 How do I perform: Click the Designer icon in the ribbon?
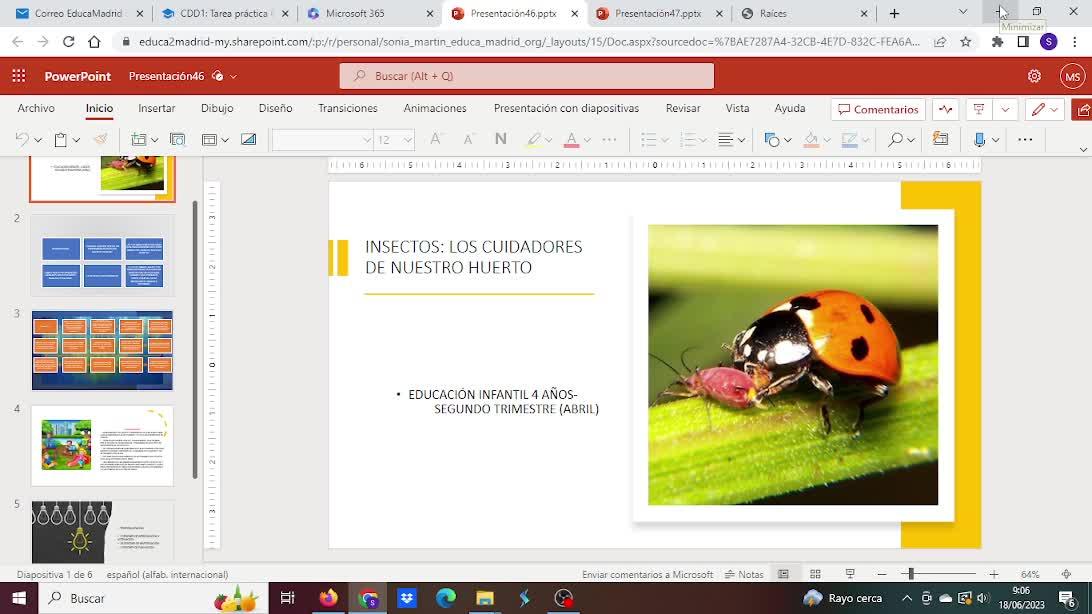point(940,140)
